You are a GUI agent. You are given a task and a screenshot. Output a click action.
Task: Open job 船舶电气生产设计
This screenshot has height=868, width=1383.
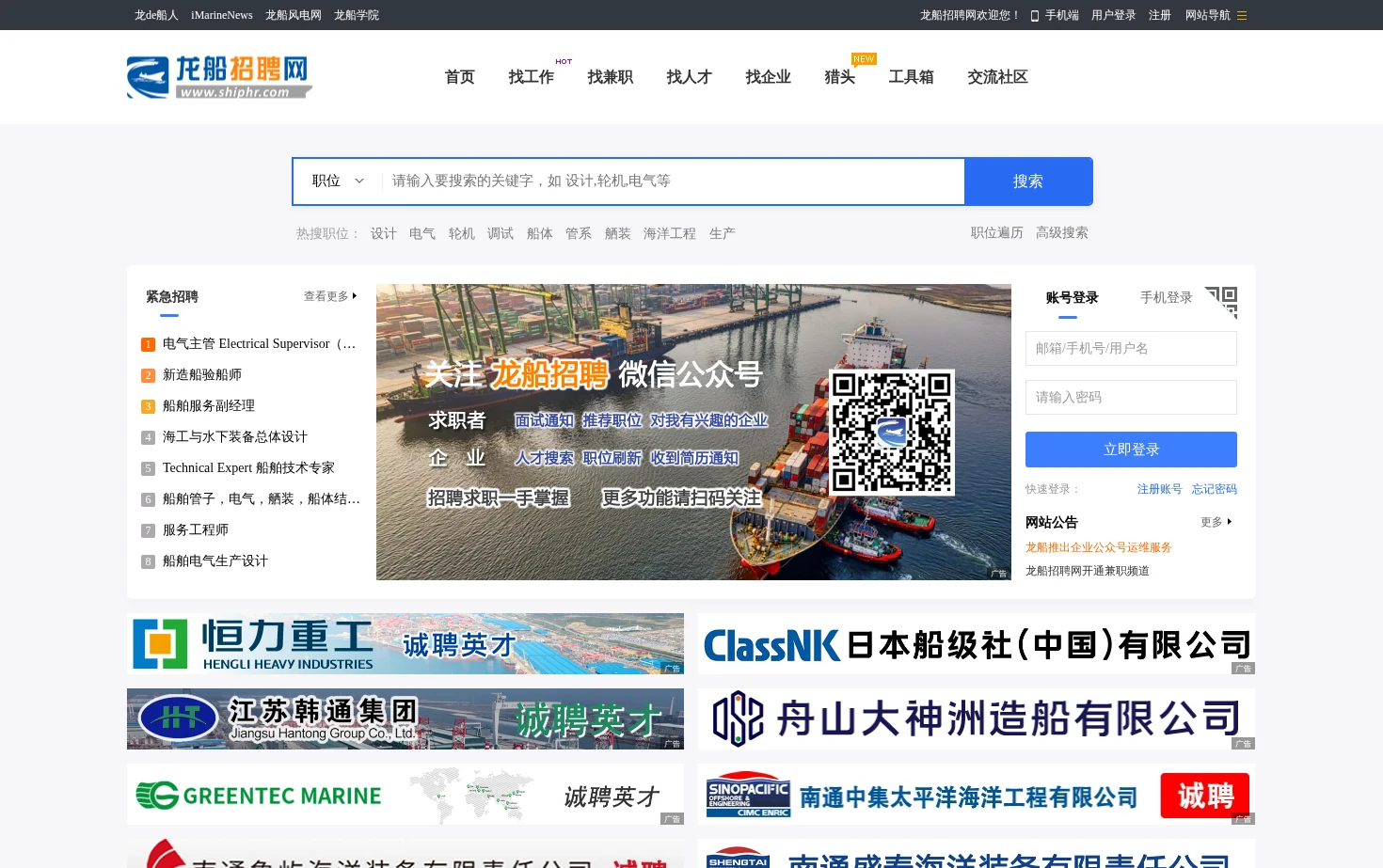point(215,561)
